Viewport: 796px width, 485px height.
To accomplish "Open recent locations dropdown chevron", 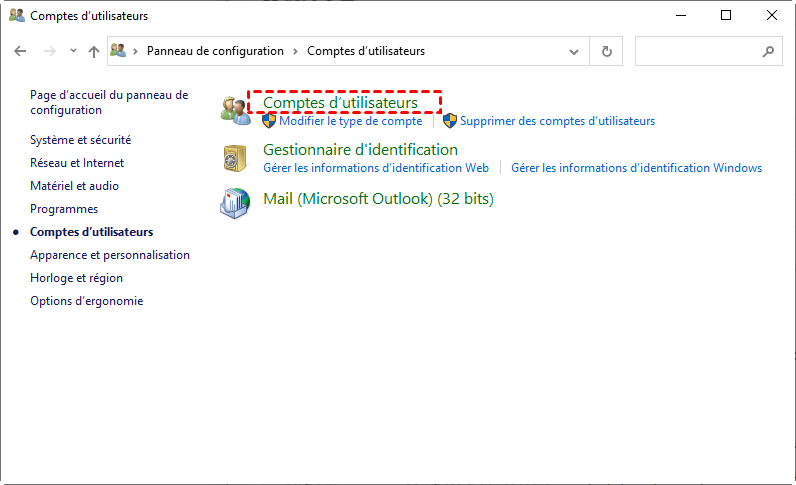I will coord(74,50).
